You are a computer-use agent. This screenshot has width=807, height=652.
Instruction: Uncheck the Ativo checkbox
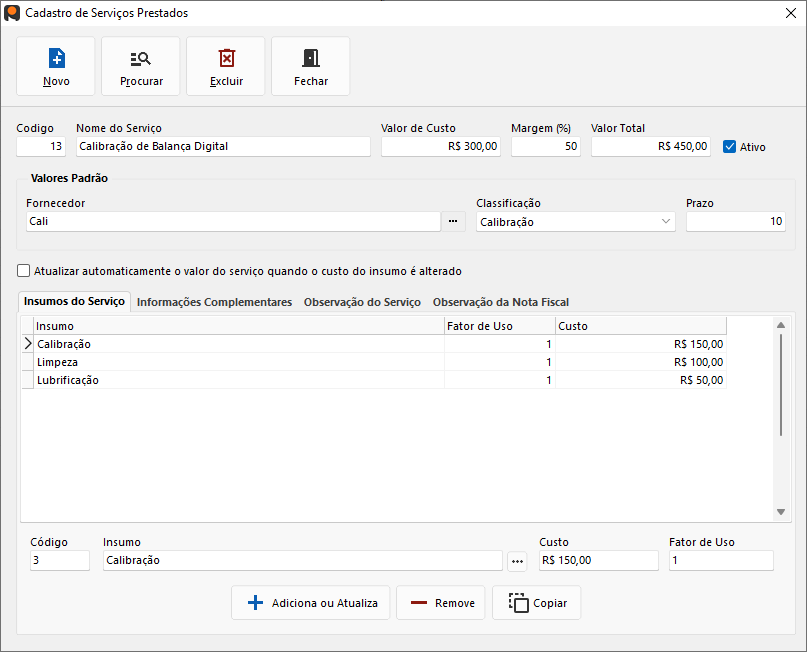coord(729,146)
